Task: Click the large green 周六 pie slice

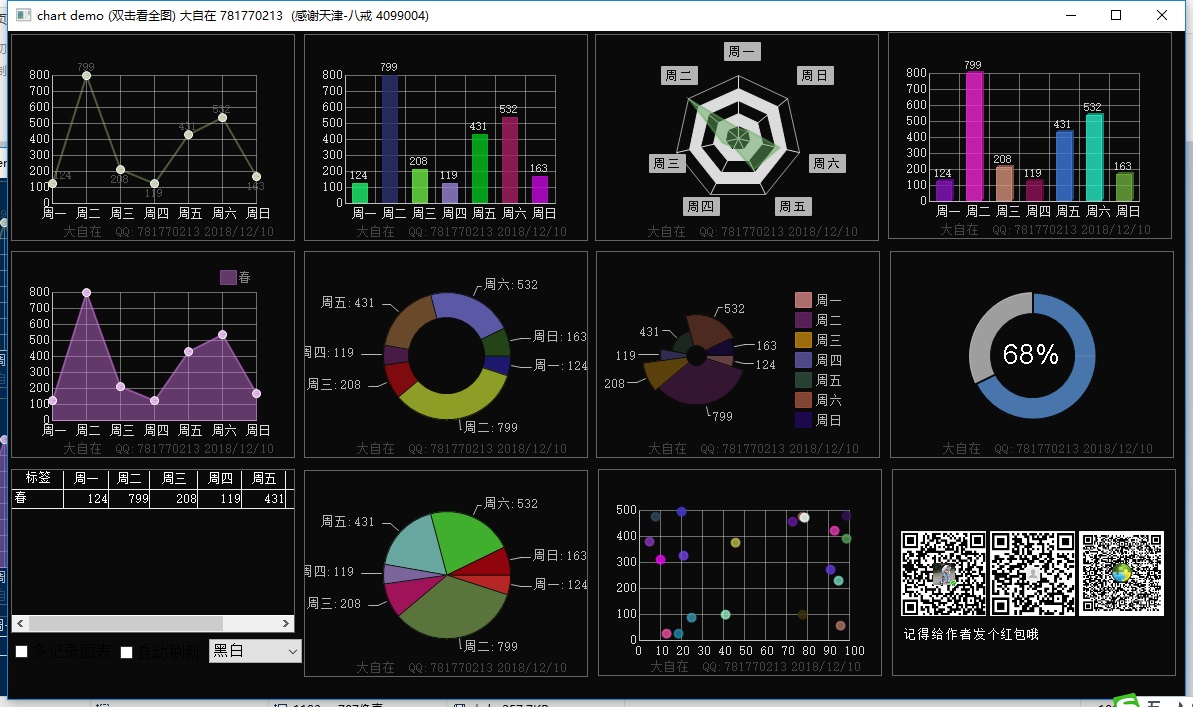Action: point(464,540)
